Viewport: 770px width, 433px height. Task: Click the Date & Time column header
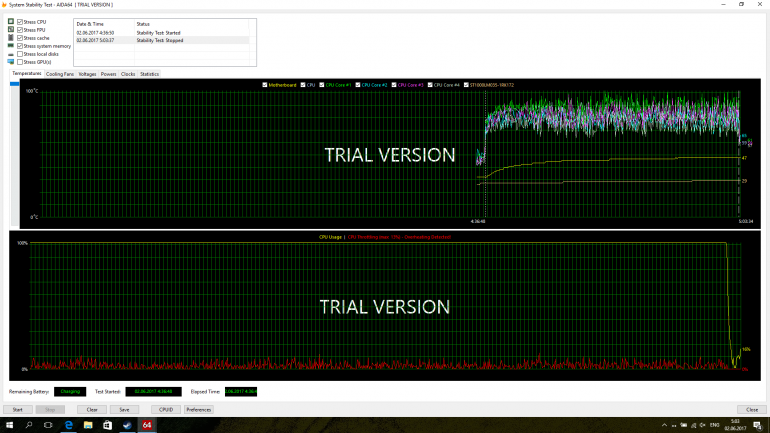coord(104,24)
